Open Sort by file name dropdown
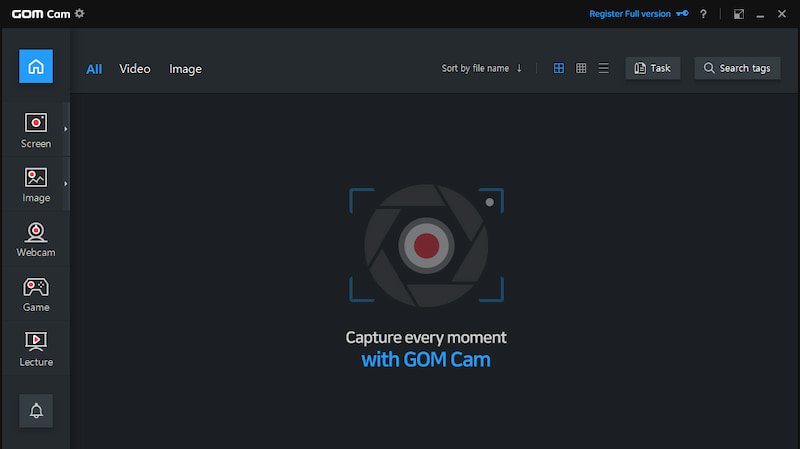The height and width of the screenshot is (449, 800). point(475,68)
